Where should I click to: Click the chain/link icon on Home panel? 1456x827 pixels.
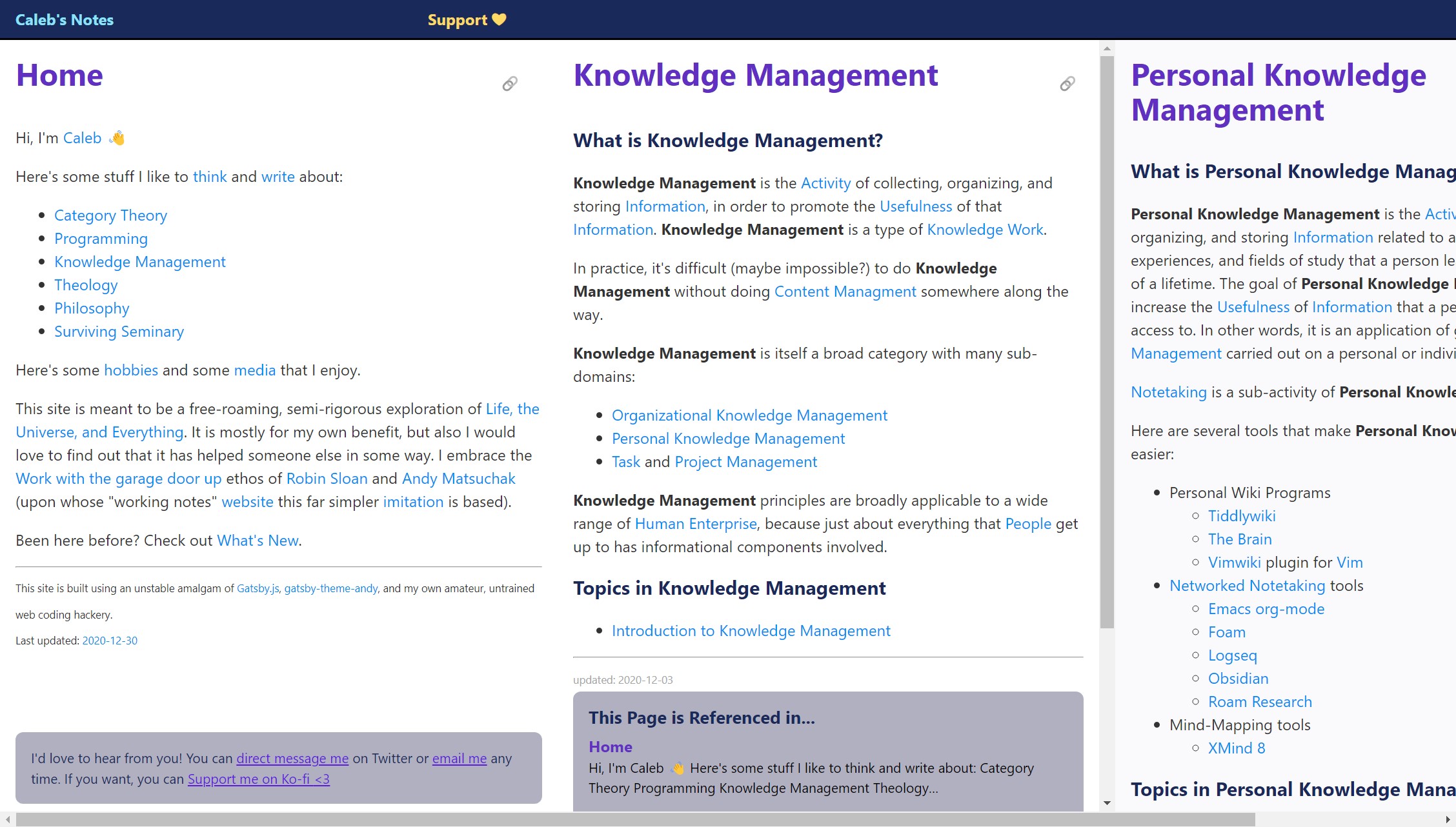tap(511, 83)
